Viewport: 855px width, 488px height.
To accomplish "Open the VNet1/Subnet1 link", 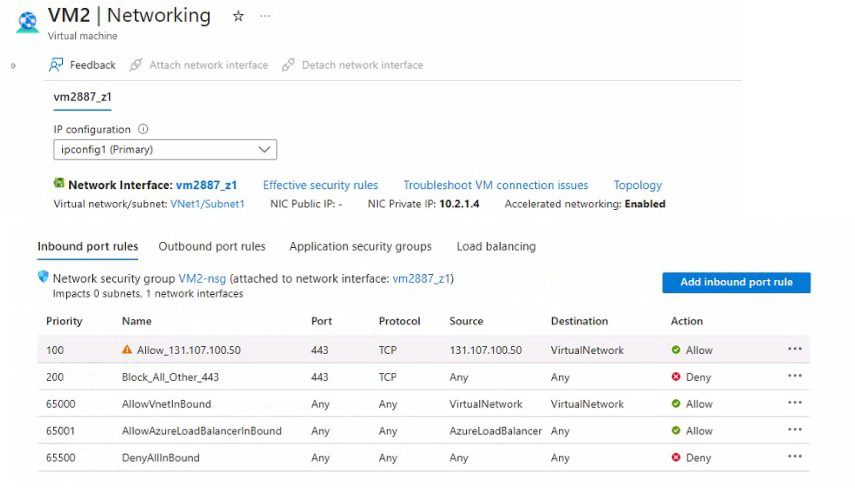I will tap(207, 204).
